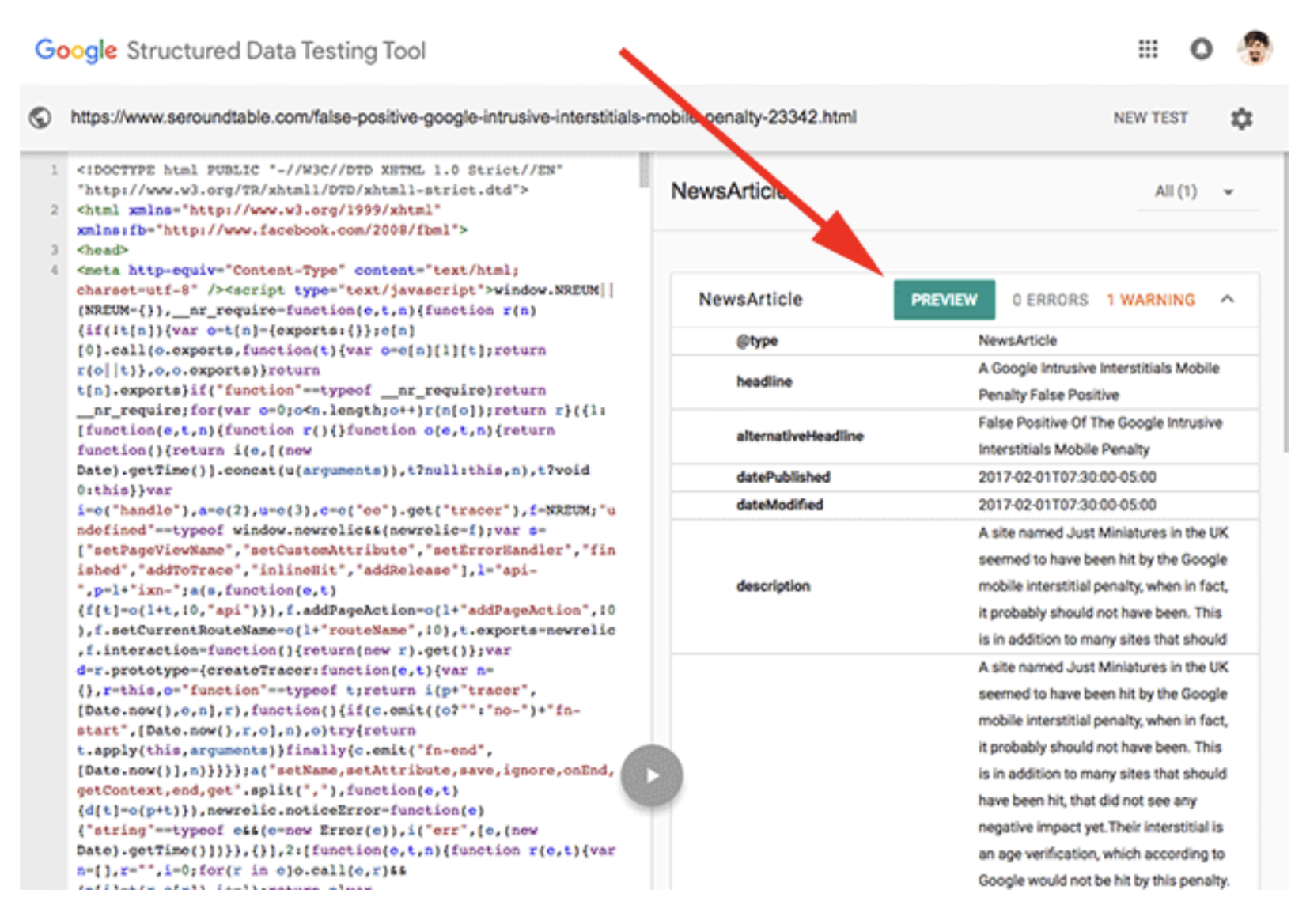Select the datePublished property label
Image resolution: width=1310 pixels, height=924 pixels.
[783, 477]
